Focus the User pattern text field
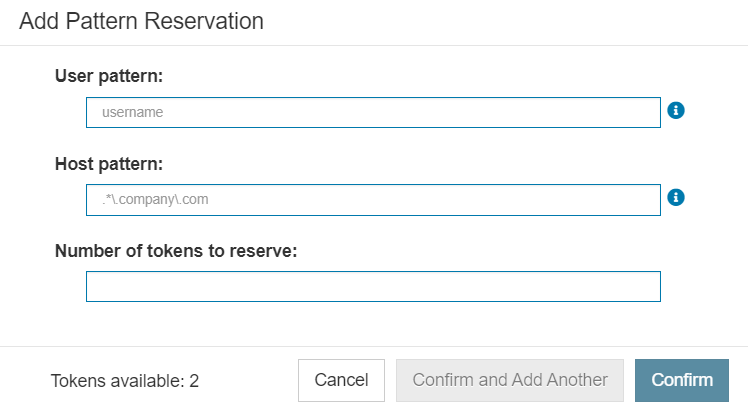This screenshot has width=748, height=415. (x=373, y=113)
